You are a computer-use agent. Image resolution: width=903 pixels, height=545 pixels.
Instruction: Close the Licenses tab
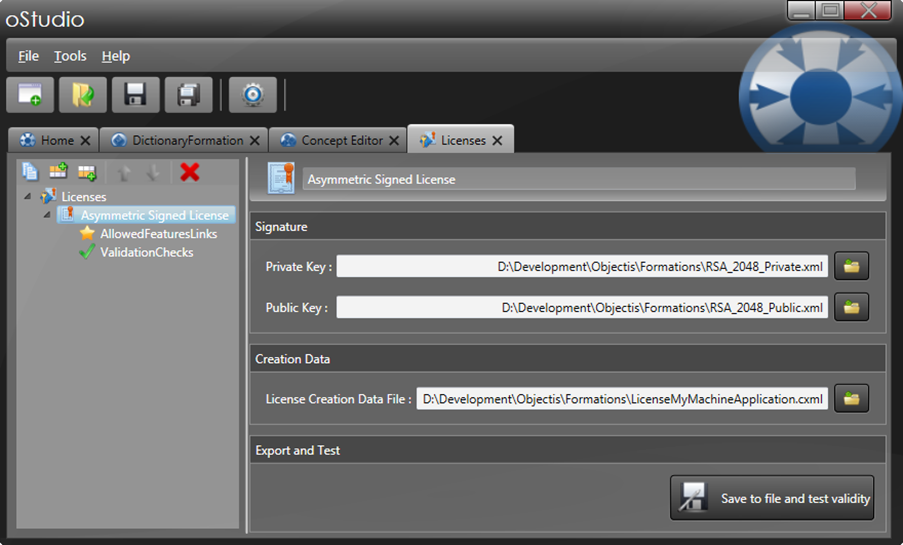pos(498,141)
